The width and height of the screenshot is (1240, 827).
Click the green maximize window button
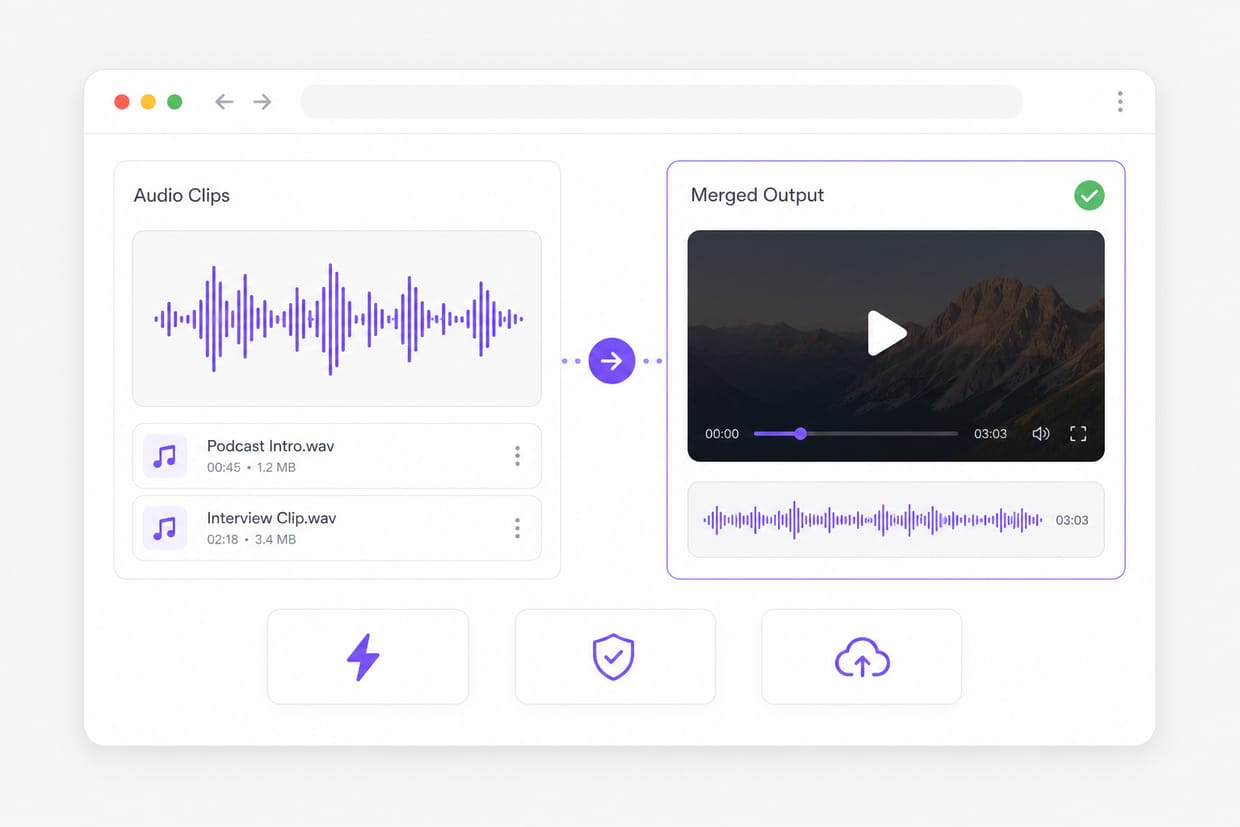(175, 102)
